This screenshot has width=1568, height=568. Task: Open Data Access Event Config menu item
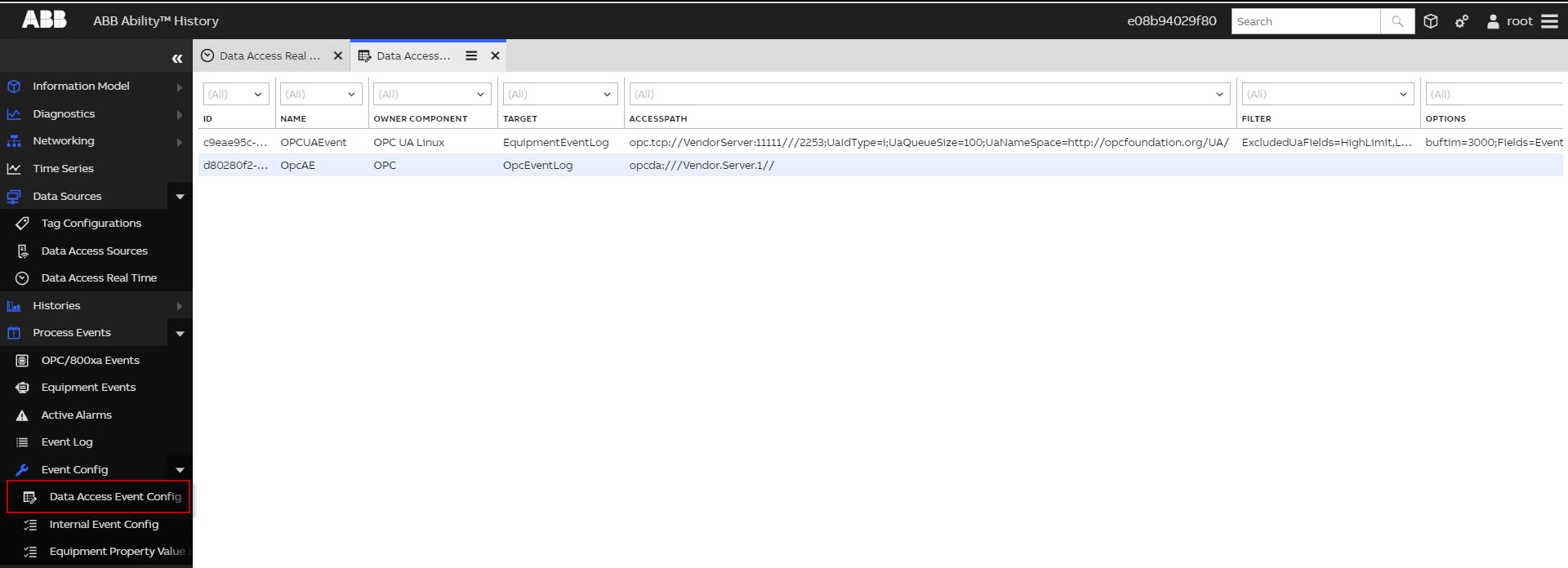click(x=98, y=497)
